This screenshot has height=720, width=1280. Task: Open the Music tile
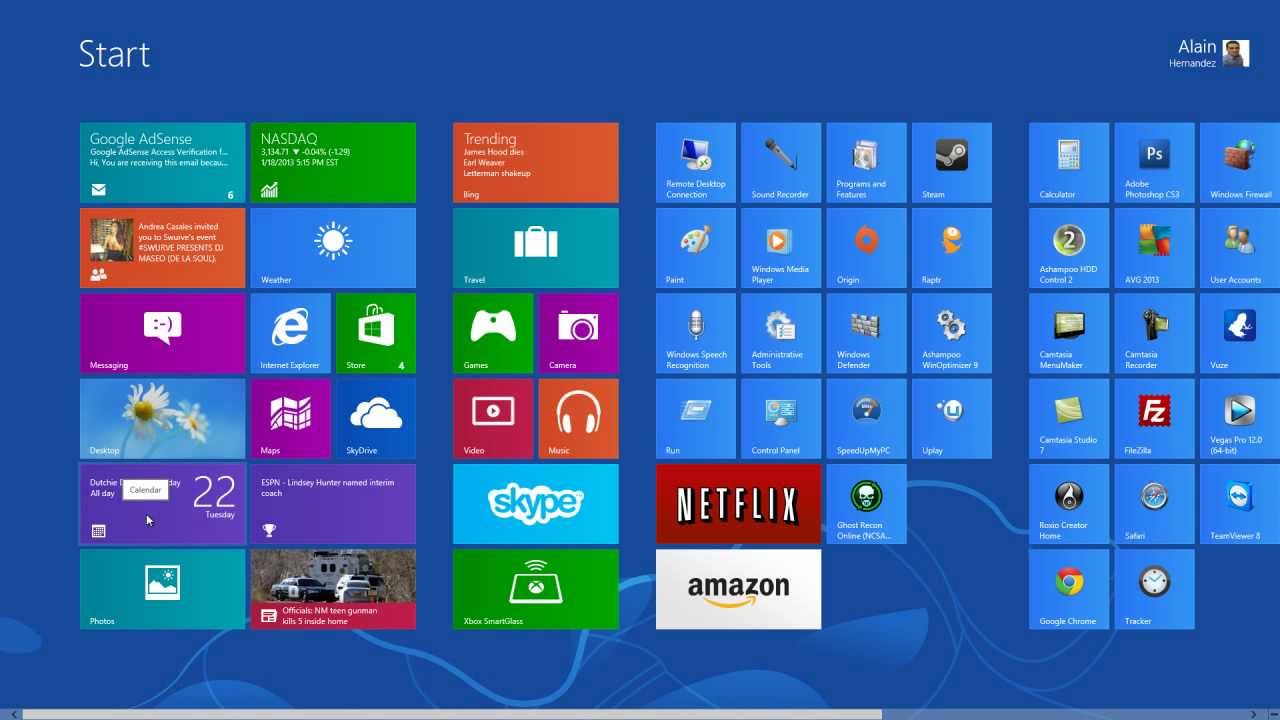point(579,419)
